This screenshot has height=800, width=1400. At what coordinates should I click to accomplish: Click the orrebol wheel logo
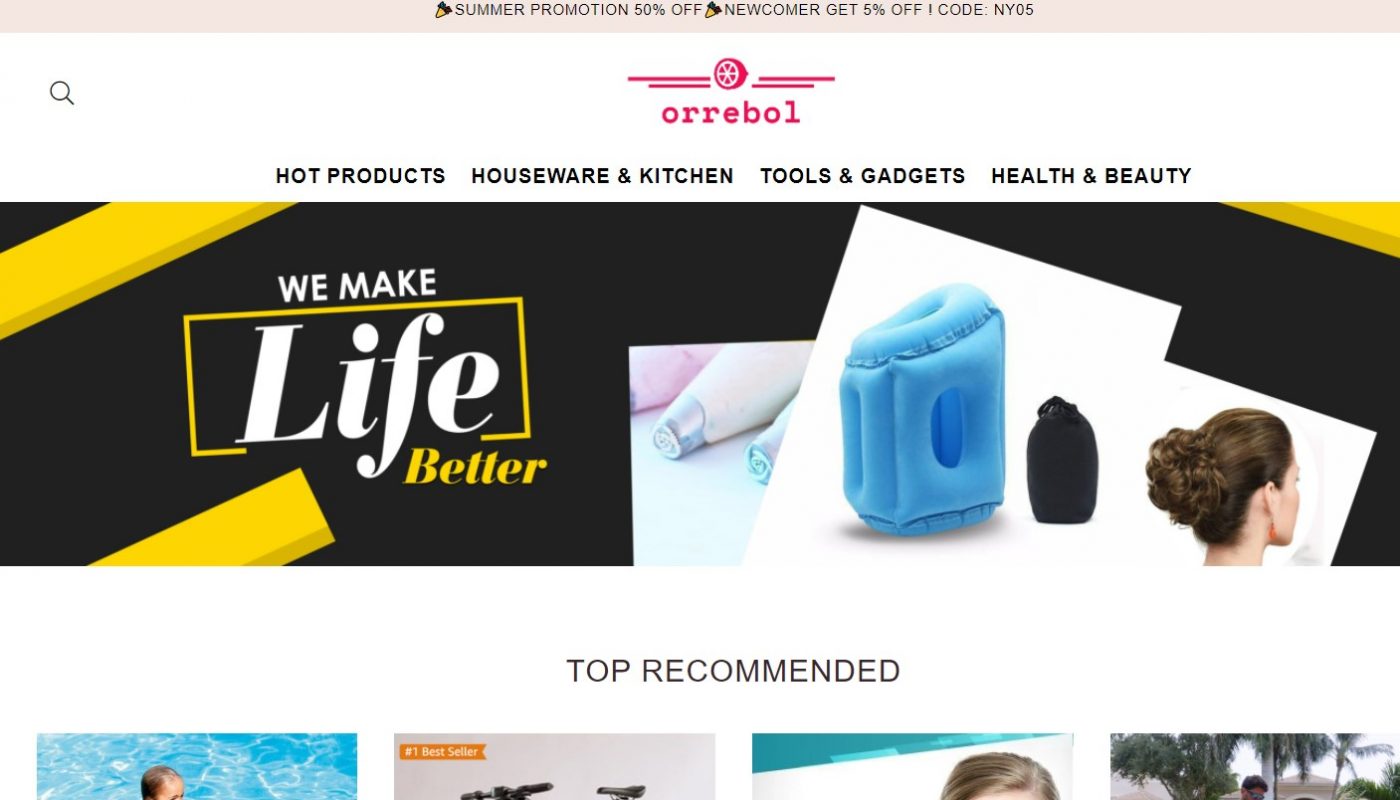click(731, 91)
